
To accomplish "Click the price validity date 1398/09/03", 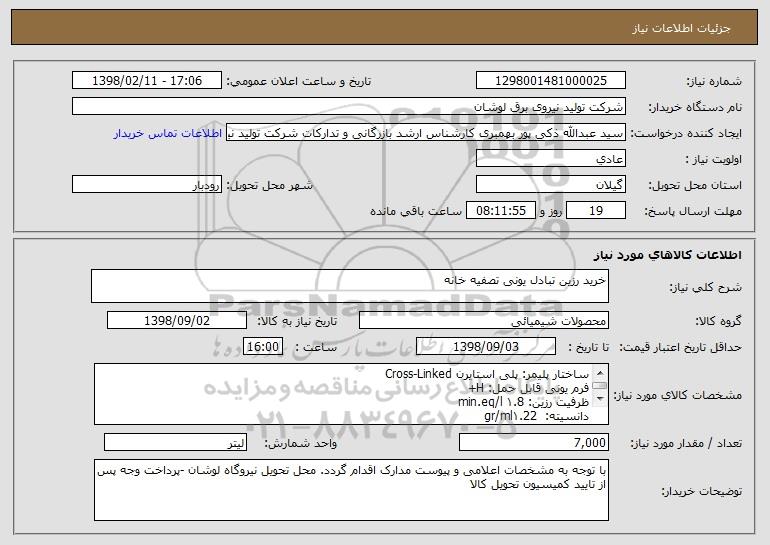I will point(486,347).
